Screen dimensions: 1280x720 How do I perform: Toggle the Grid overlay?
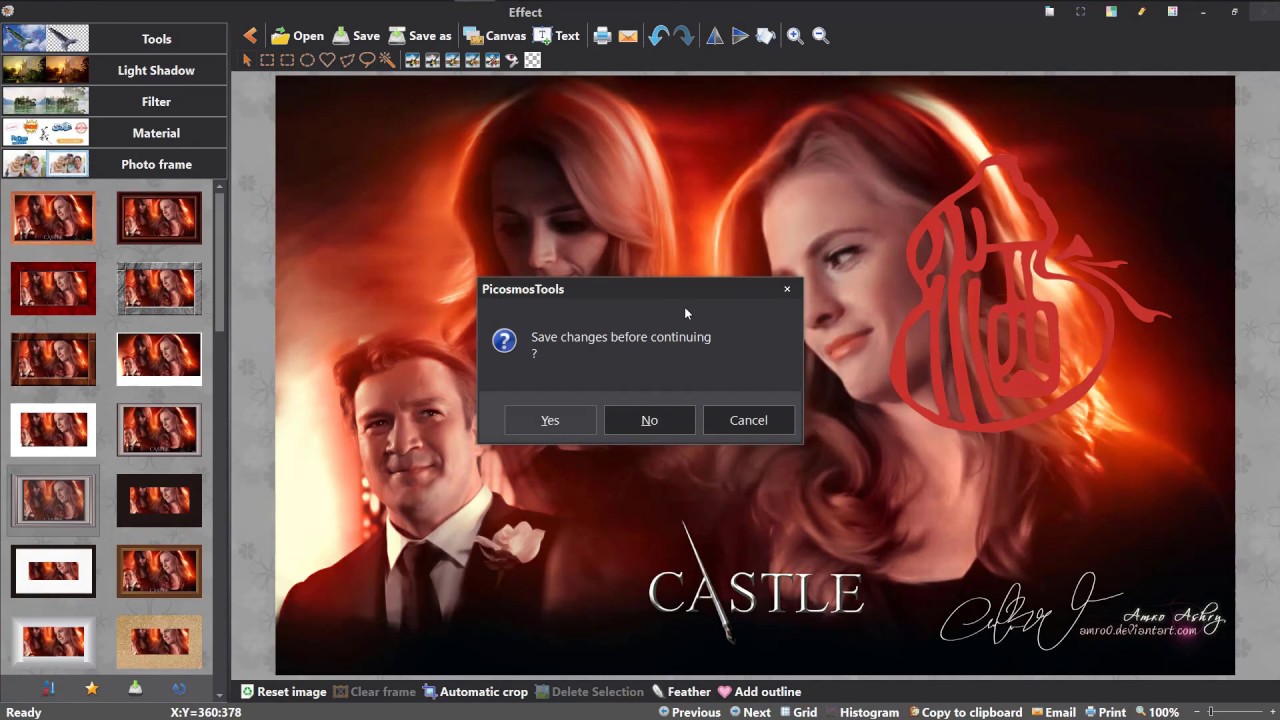[x=797, y=712]
